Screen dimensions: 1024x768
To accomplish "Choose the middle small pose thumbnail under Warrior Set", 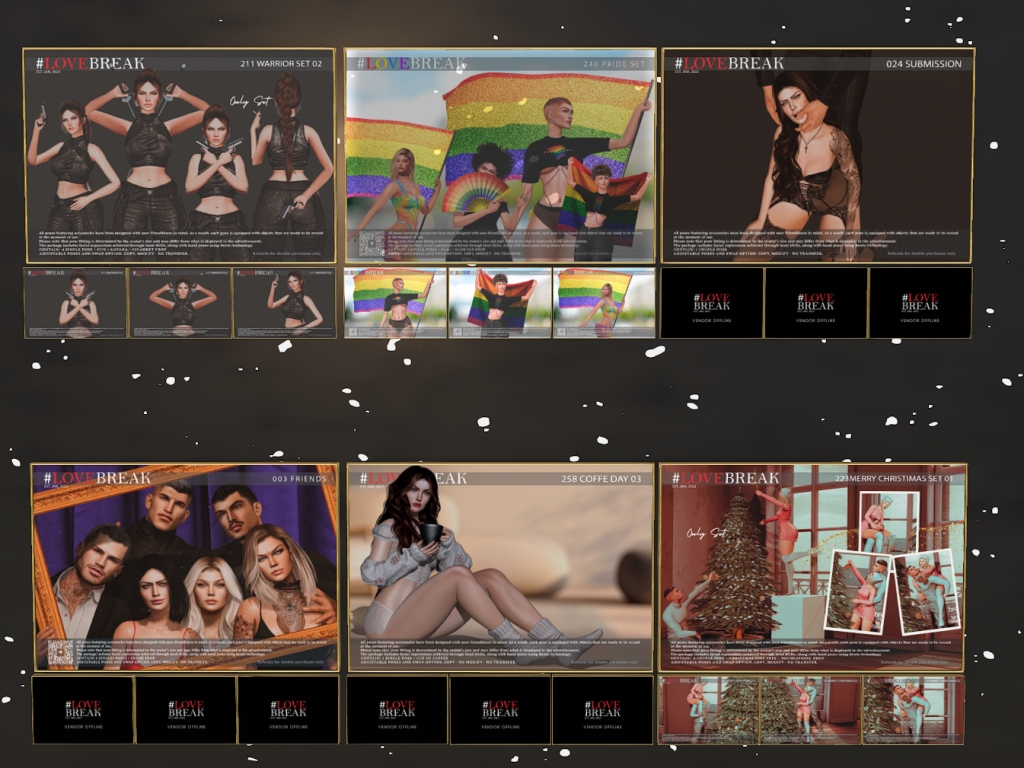I will tap(180, 303).
